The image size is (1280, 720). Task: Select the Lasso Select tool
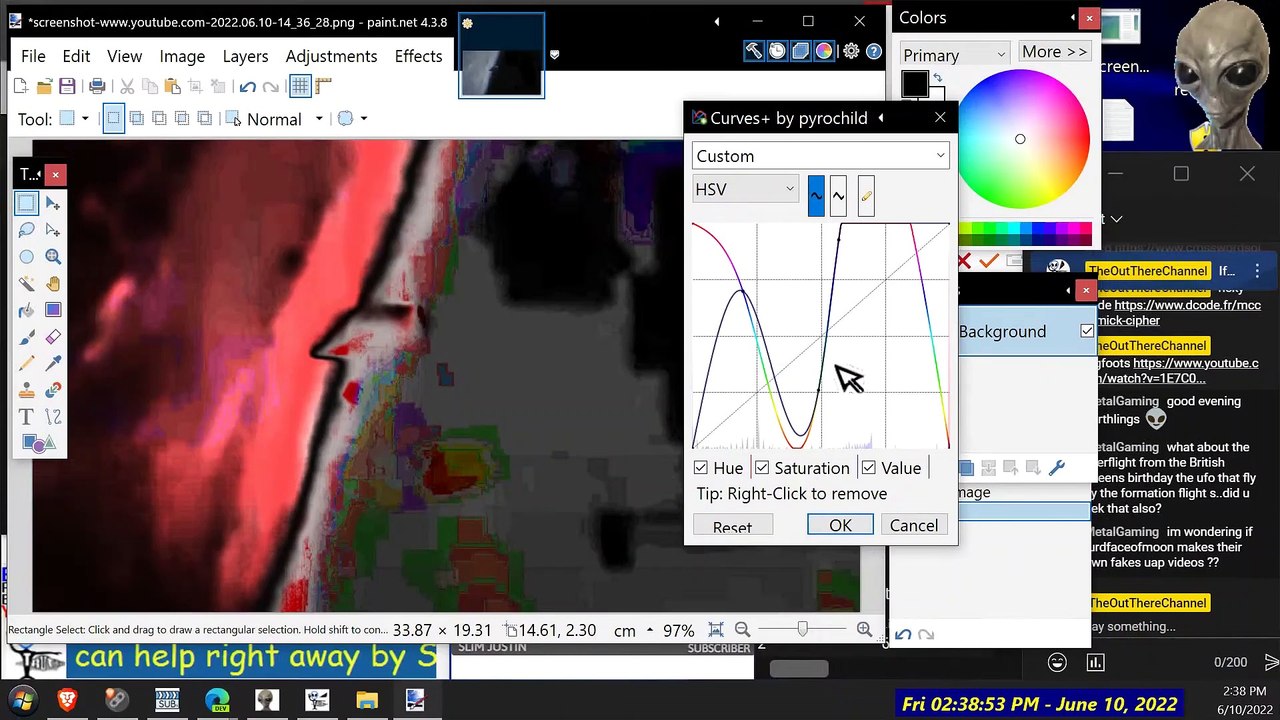point(26,230)
